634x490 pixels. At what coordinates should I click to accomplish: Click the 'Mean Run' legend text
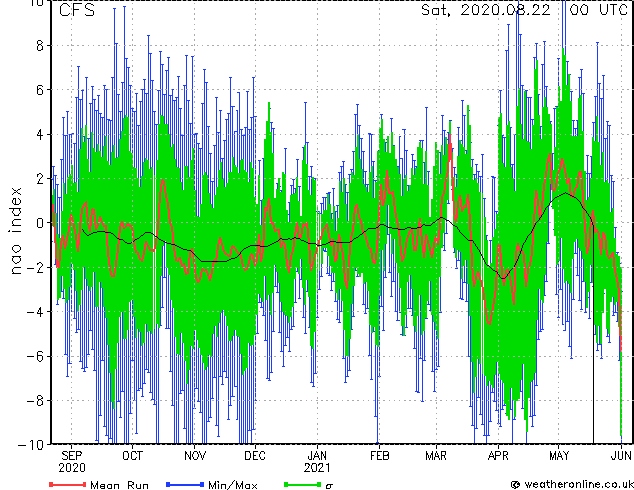point(120,485)
